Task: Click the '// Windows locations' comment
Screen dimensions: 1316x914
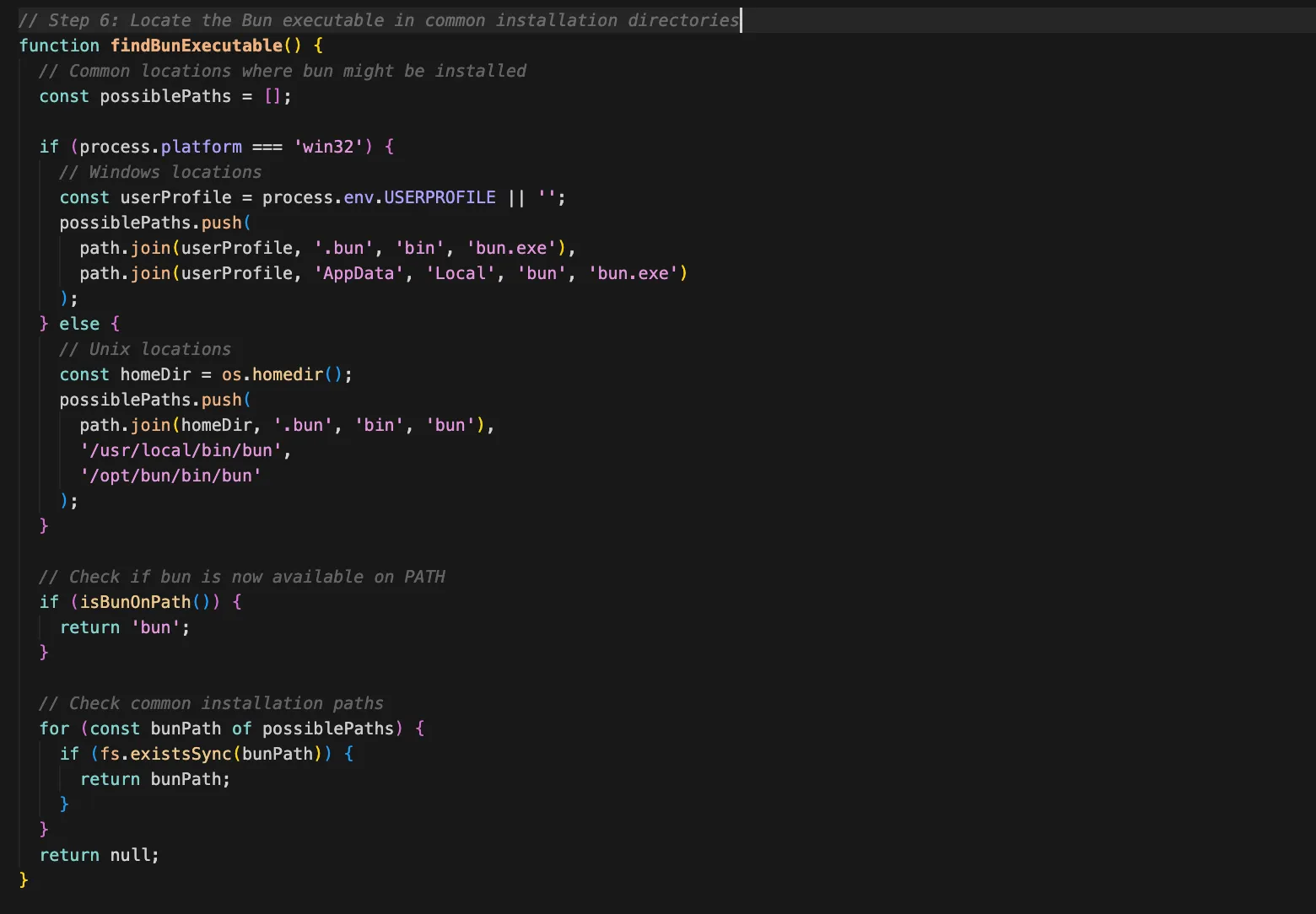Action: (160, 172)
